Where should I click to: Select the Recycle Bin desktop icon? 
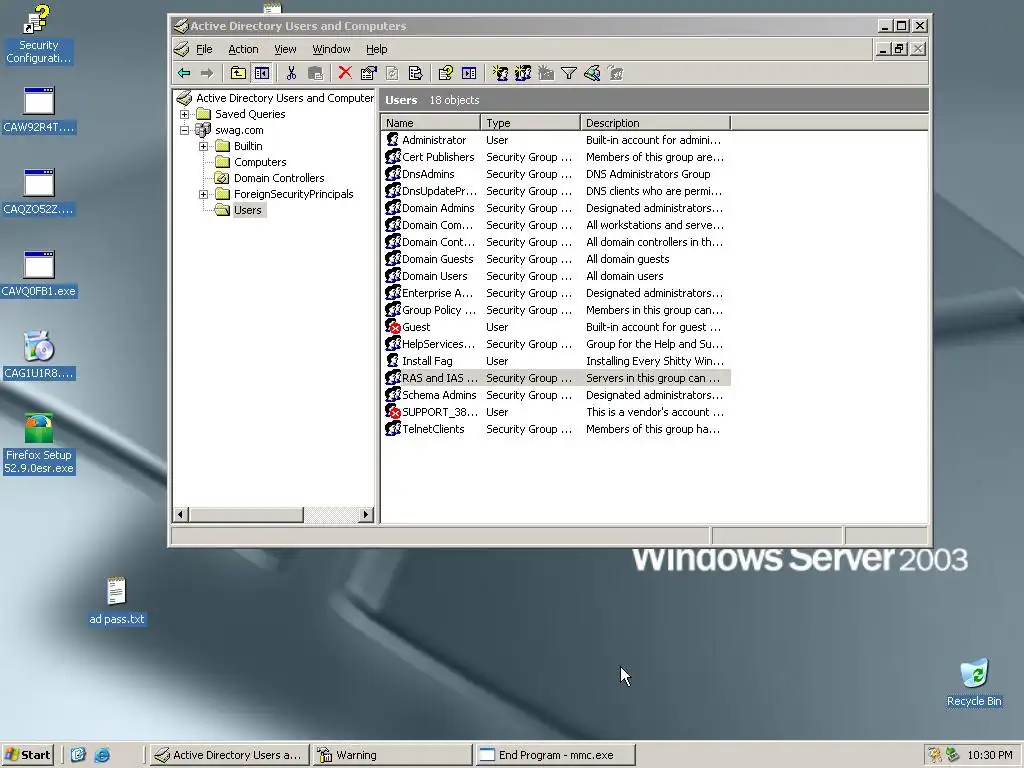(974, 683)
